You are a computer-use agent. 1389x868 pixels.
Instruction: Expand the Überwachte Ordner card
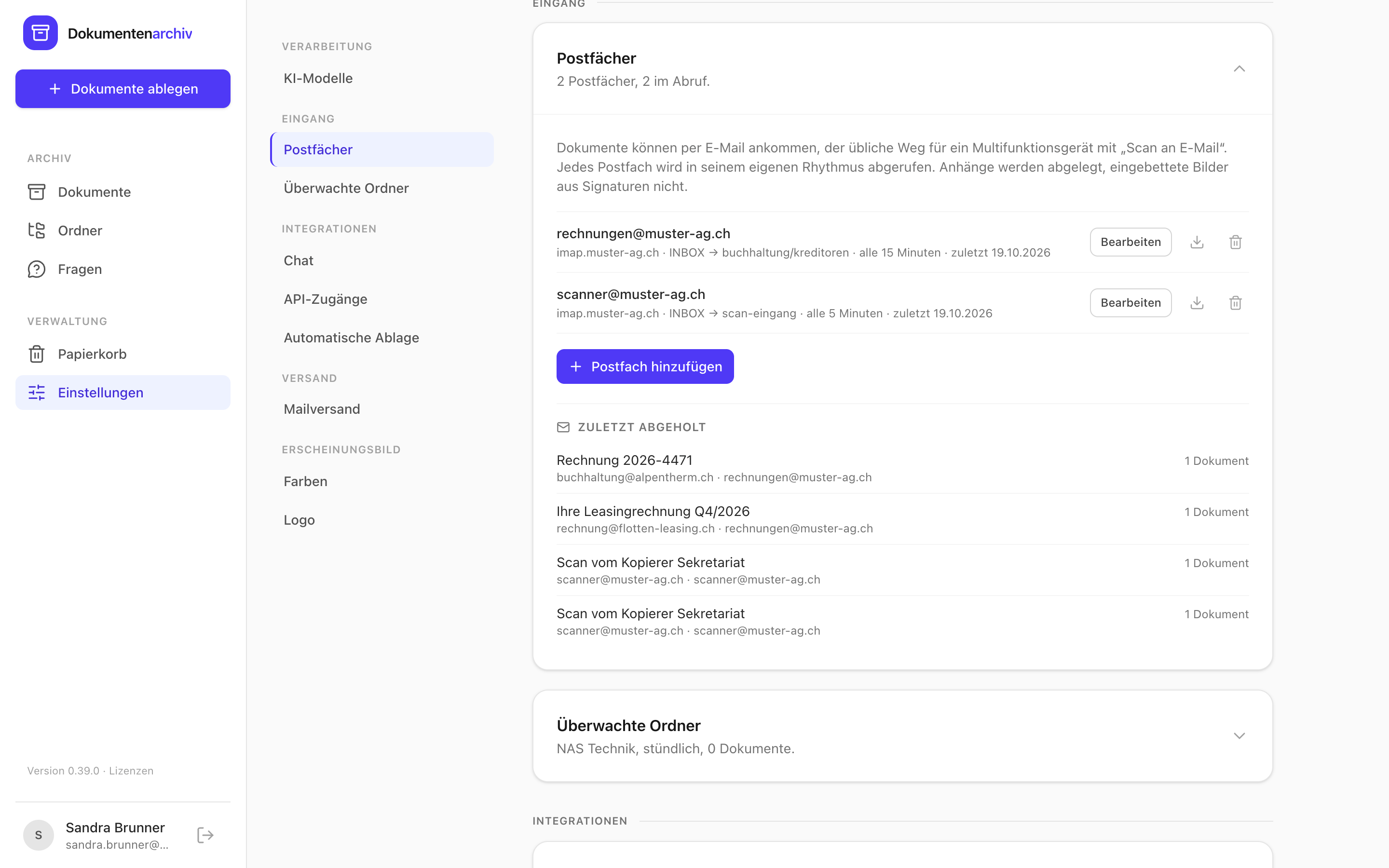[1239, 736]
